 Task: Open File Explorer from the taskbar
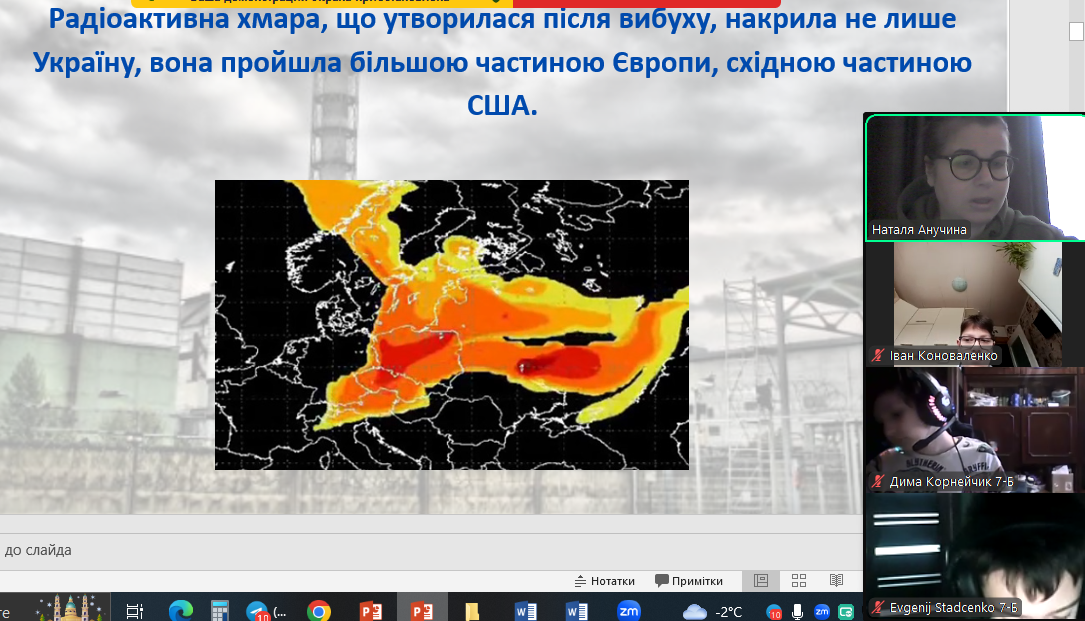coord(473,611)
